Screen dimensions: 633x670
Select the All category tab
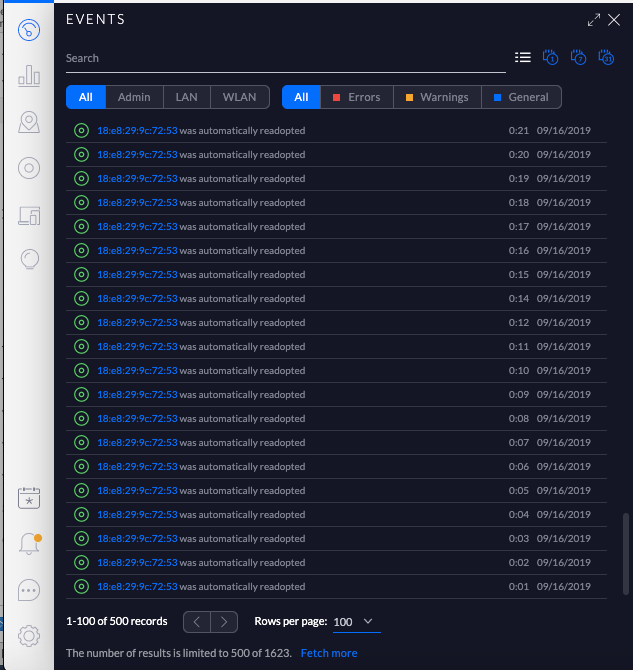[86, 97]
